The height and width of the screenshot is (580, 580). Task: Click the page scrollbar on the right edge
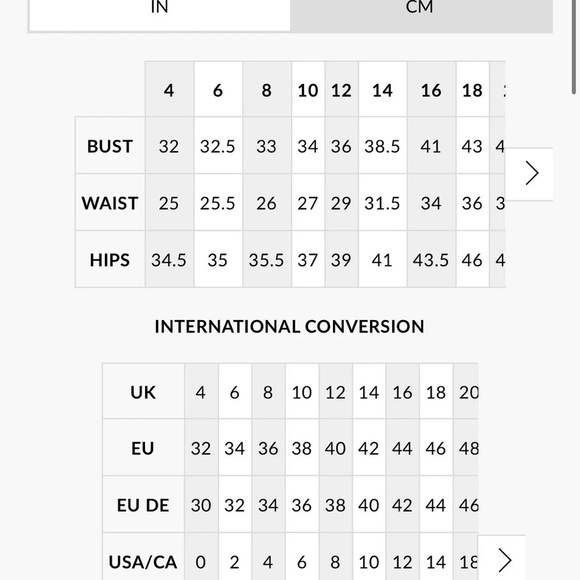click(x=574, y=46)
